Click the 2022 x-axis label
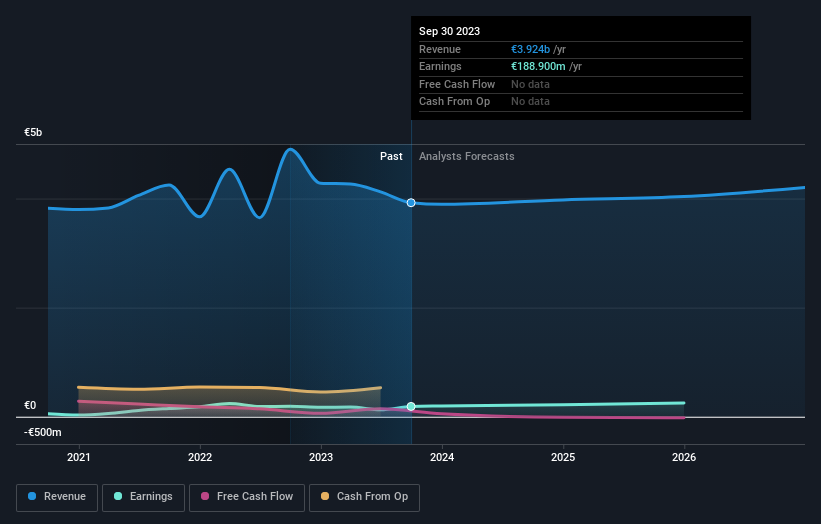Screen dimensions: 821x524 pyautogui.click(x=200, y=457)
